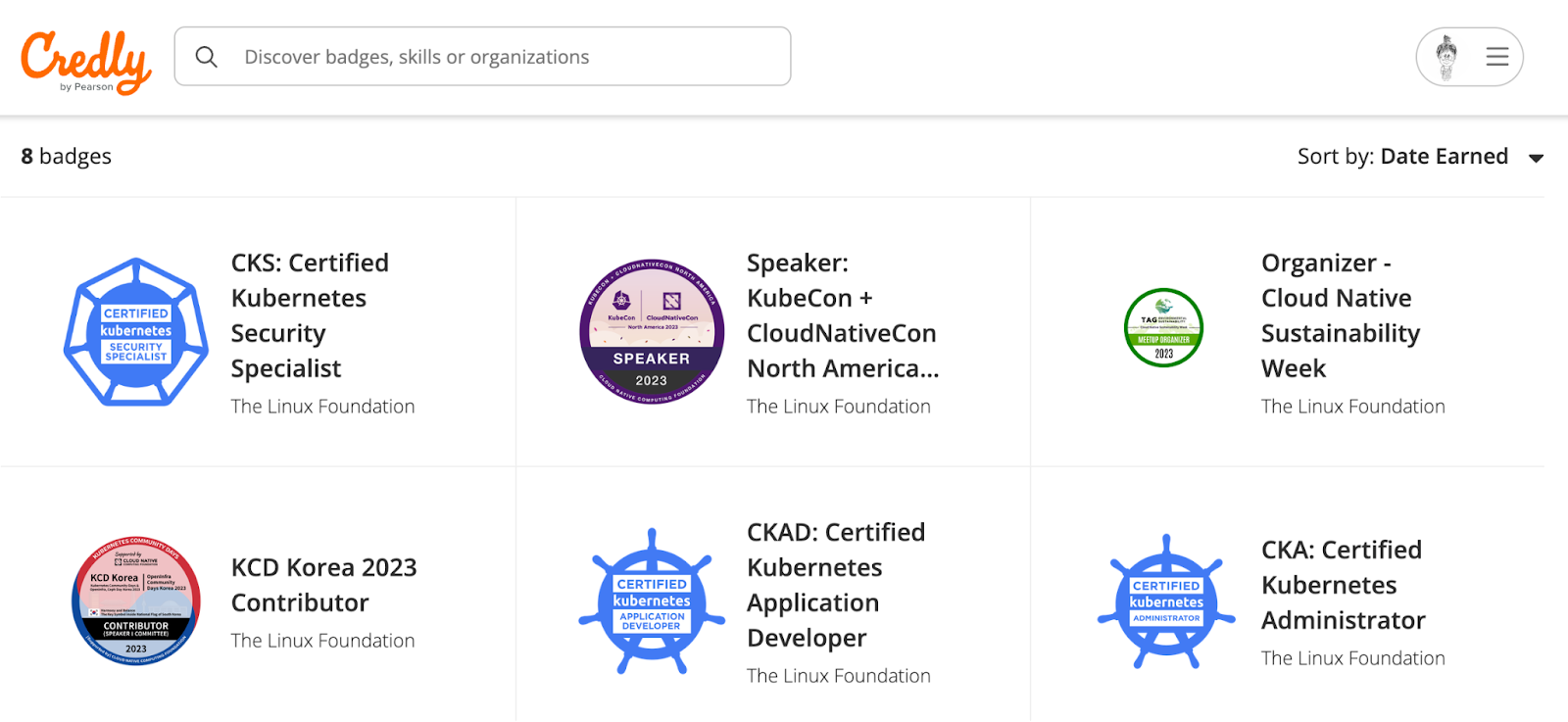Open CKS: Certified Kubernetes Security Specialist title
This screenshot has height=722, width=1568.
[310, 315]
